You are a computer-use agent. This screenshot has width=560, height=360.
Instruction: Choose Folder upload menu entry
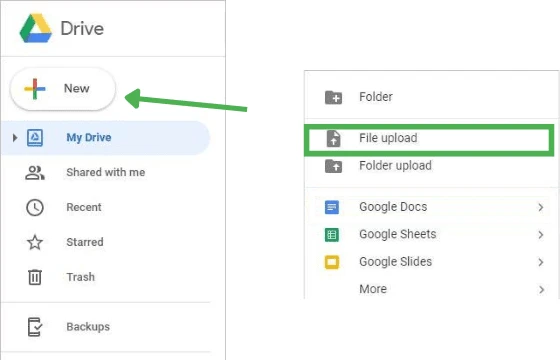click(x=431, y=166)
